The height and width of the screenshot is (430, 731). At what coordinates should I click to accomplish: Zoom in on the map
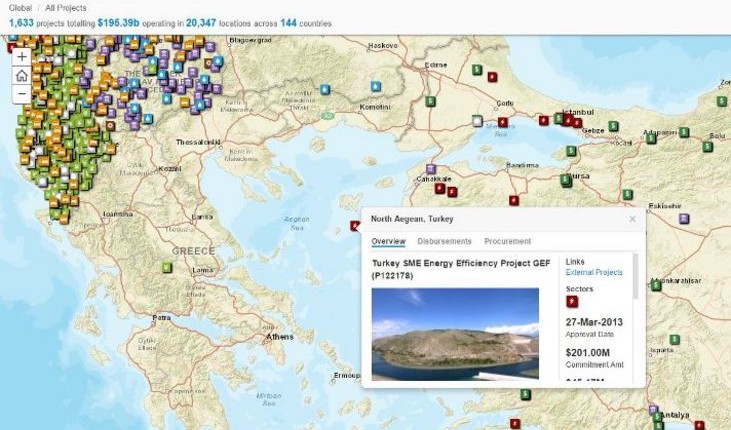click(21, 57)
